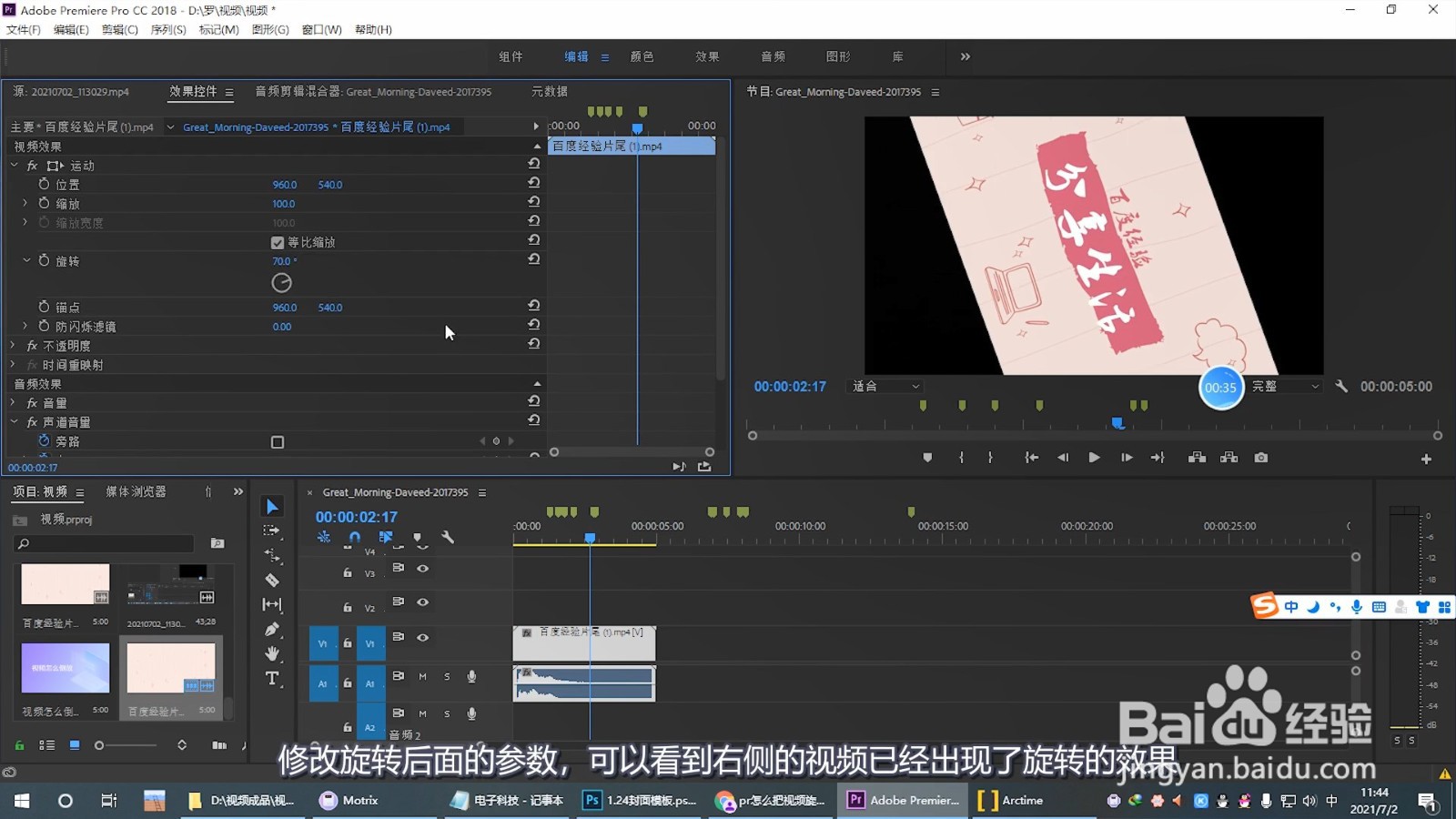Select the 视频怎么倒 thumbnail in Project panel

(x=66, y=668)
